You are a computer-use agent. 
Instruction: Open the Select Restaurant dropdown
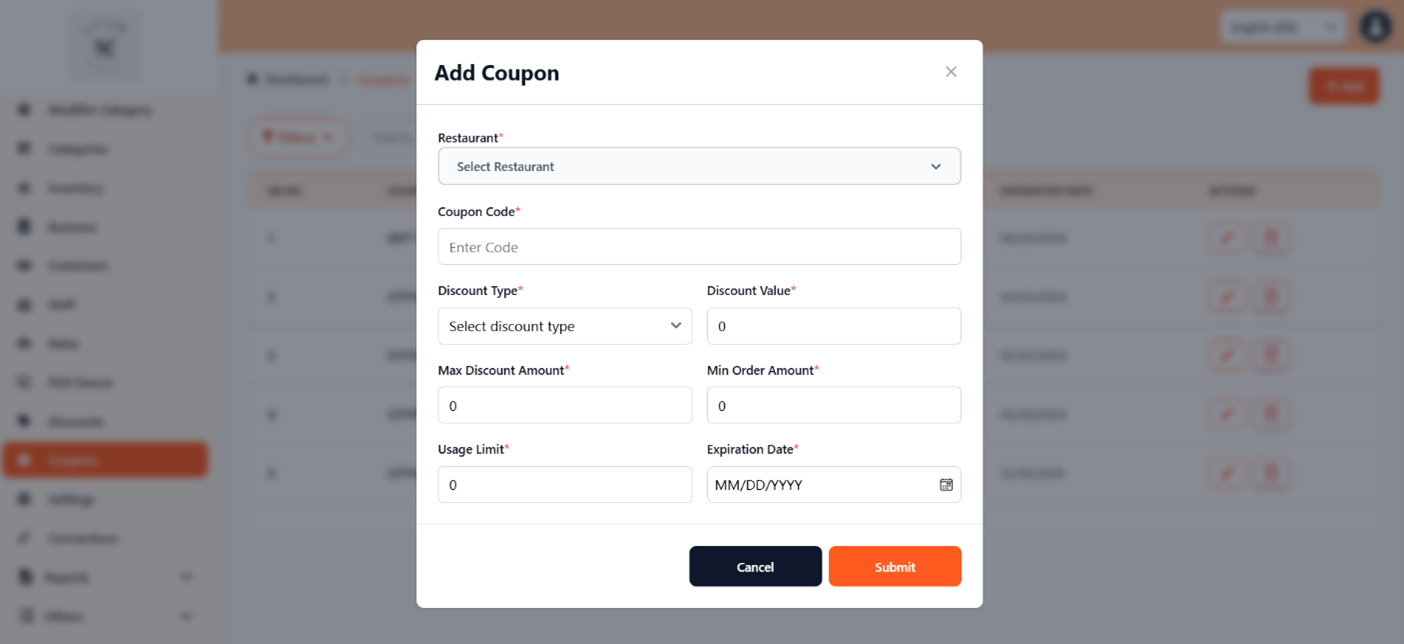(699, 167)
